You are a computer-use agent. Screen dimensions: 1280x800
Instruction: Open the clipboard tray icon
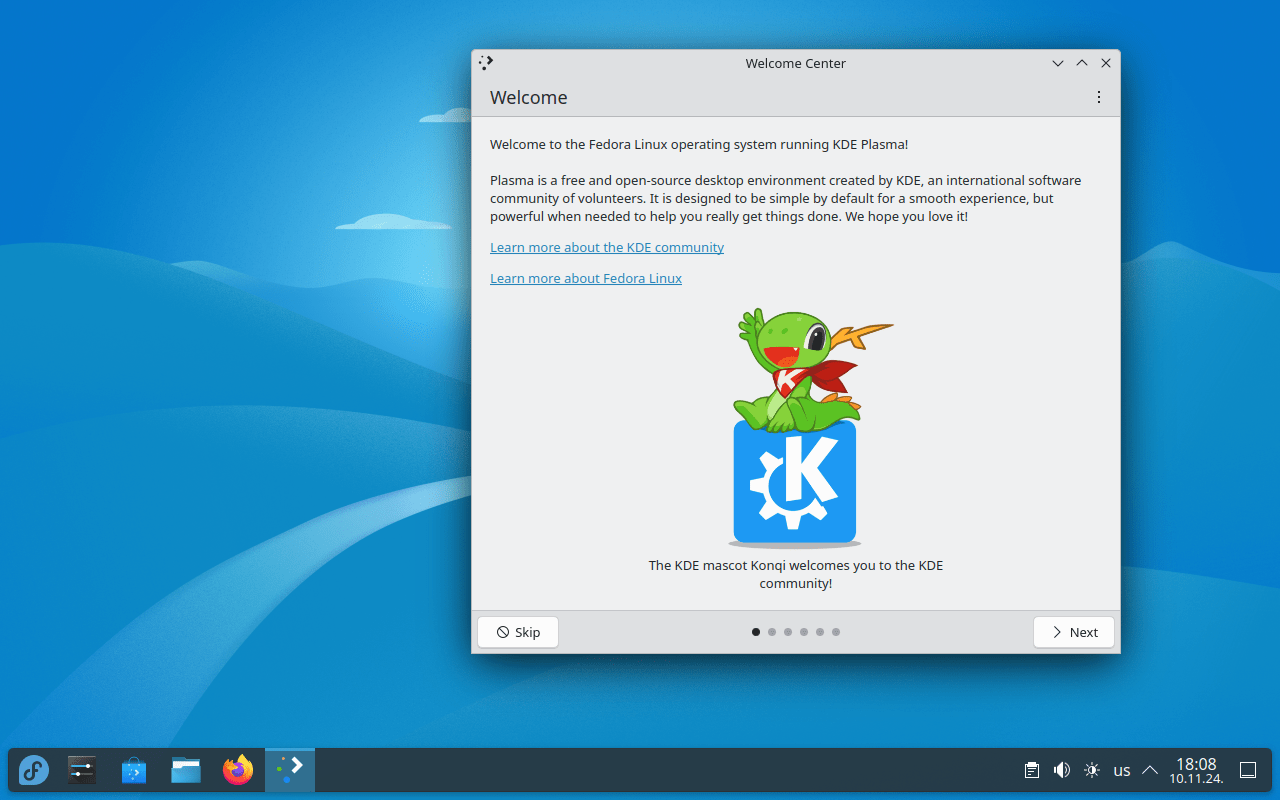pos(1032,770)
